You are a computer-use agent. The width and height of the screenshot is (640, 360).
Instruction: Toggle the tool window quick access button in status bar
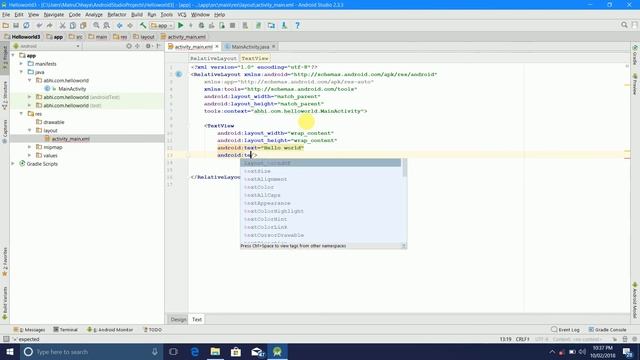point(6,339)
